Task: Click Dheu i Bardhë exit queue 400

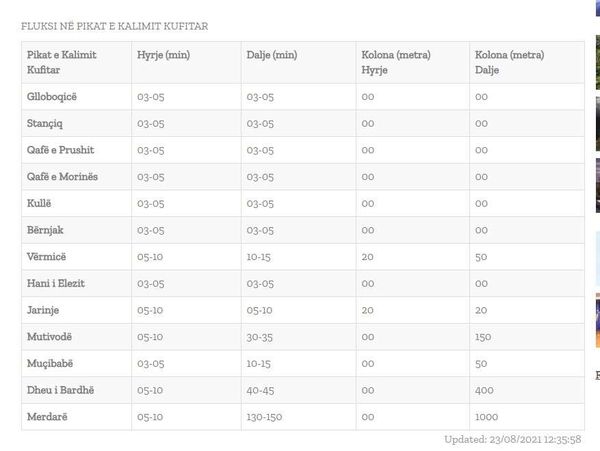Action: click(484, 390)
